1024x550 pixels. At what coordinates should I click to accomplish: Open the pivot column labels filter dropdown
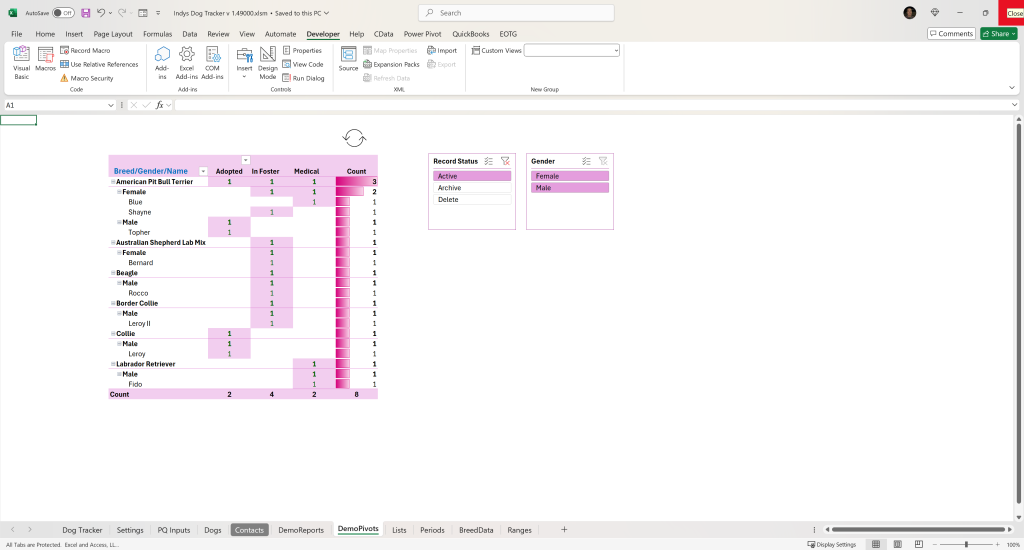tap(246, 160)
